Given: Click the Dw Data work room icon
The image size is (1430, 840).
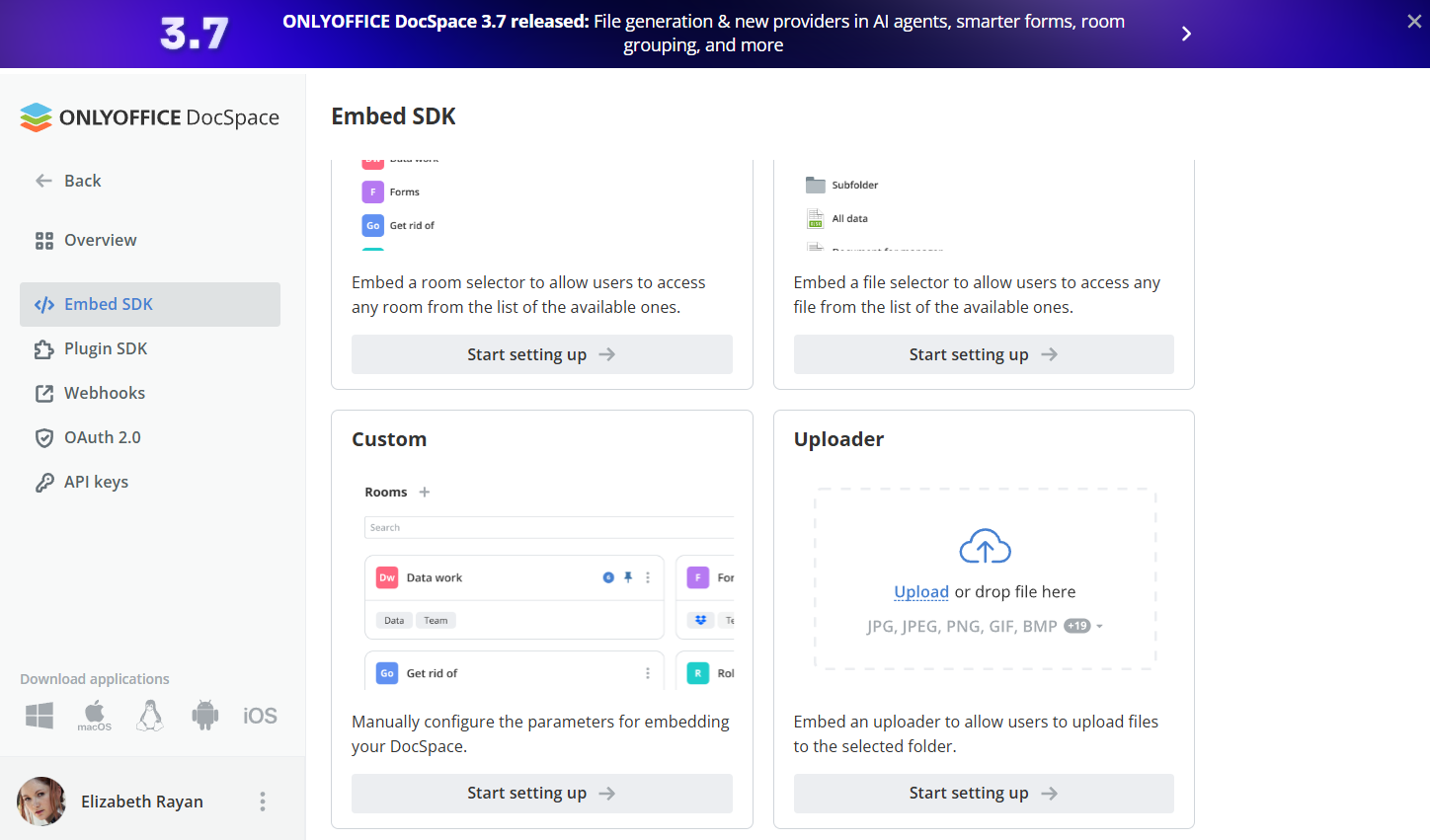Looking at the screenshot, I should [387, 577].
